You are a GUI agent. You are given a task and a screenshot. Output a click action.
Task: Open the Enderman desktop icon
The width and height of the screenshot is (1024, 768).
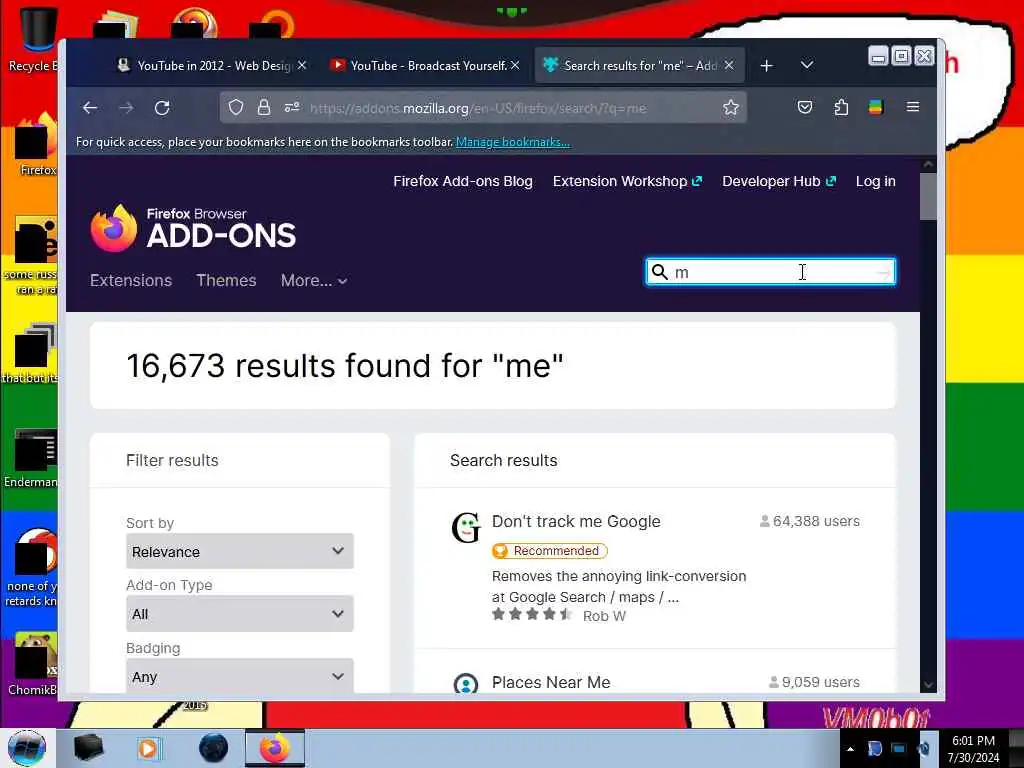coord(31,458)
